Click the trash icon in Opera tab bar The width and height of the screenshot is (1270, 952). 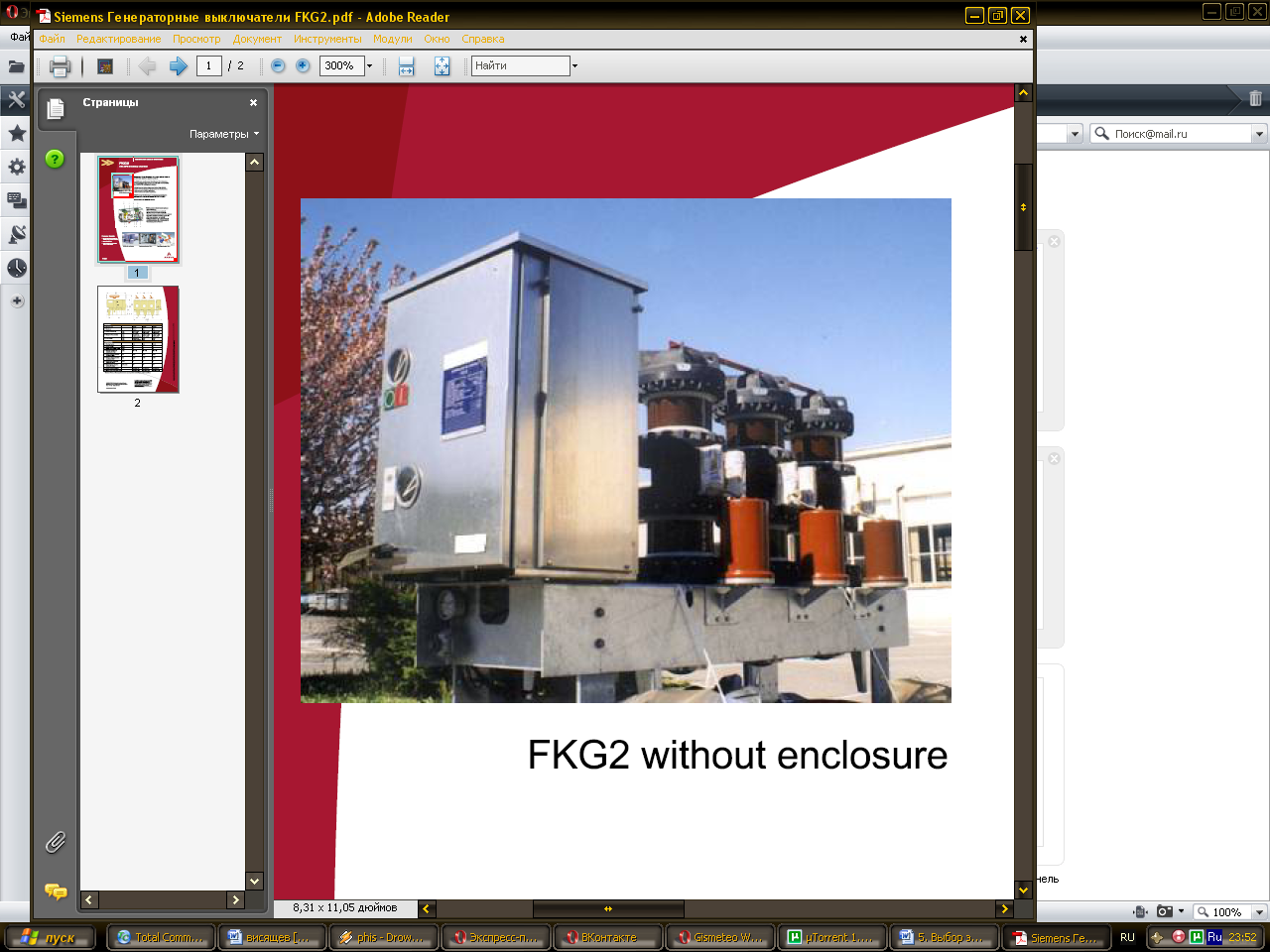click(1255, 98)
